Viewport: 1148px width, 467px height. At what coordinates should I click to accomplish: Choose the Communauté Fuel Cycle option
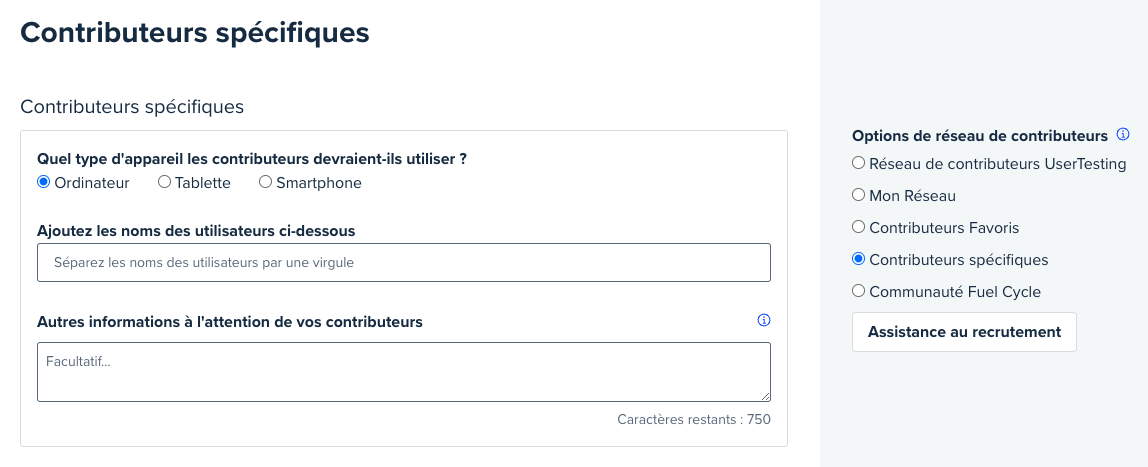[858, 291]
